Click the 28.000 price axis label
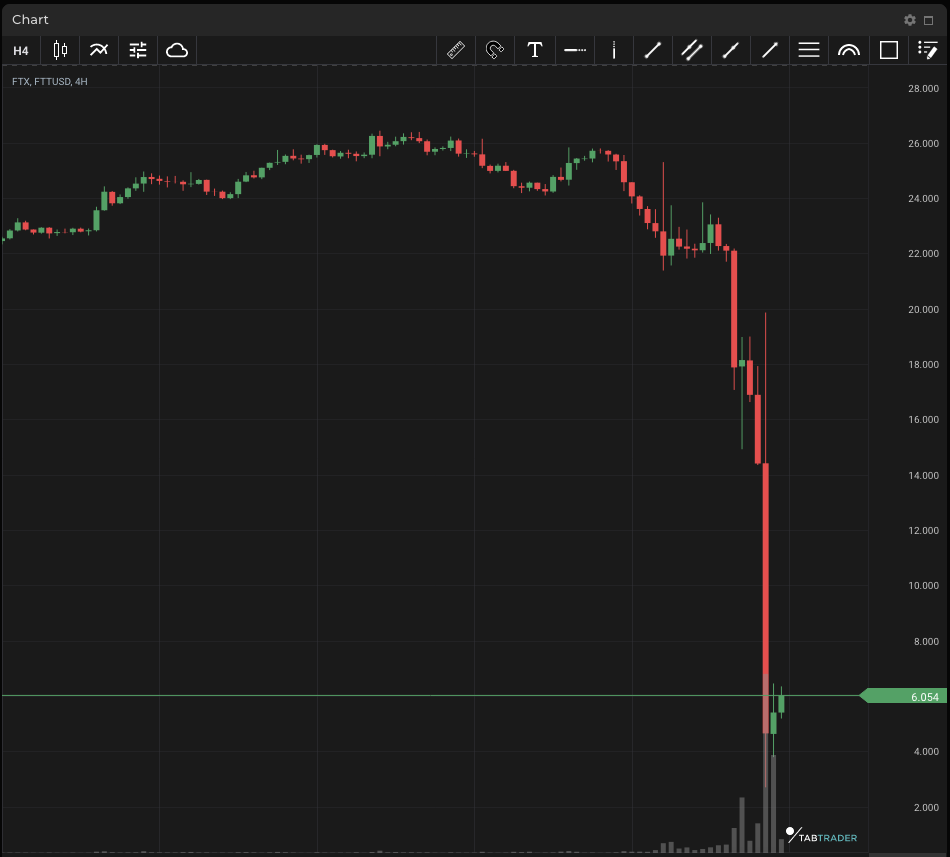Screen dimensions: 950x857 (x=923, y=88)
